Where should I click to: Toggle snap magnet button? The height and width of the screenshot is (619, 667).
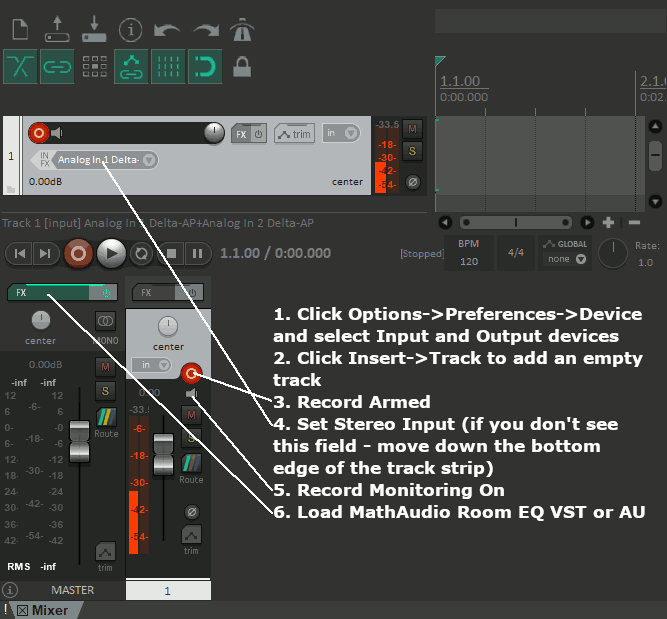click(205, 66)
